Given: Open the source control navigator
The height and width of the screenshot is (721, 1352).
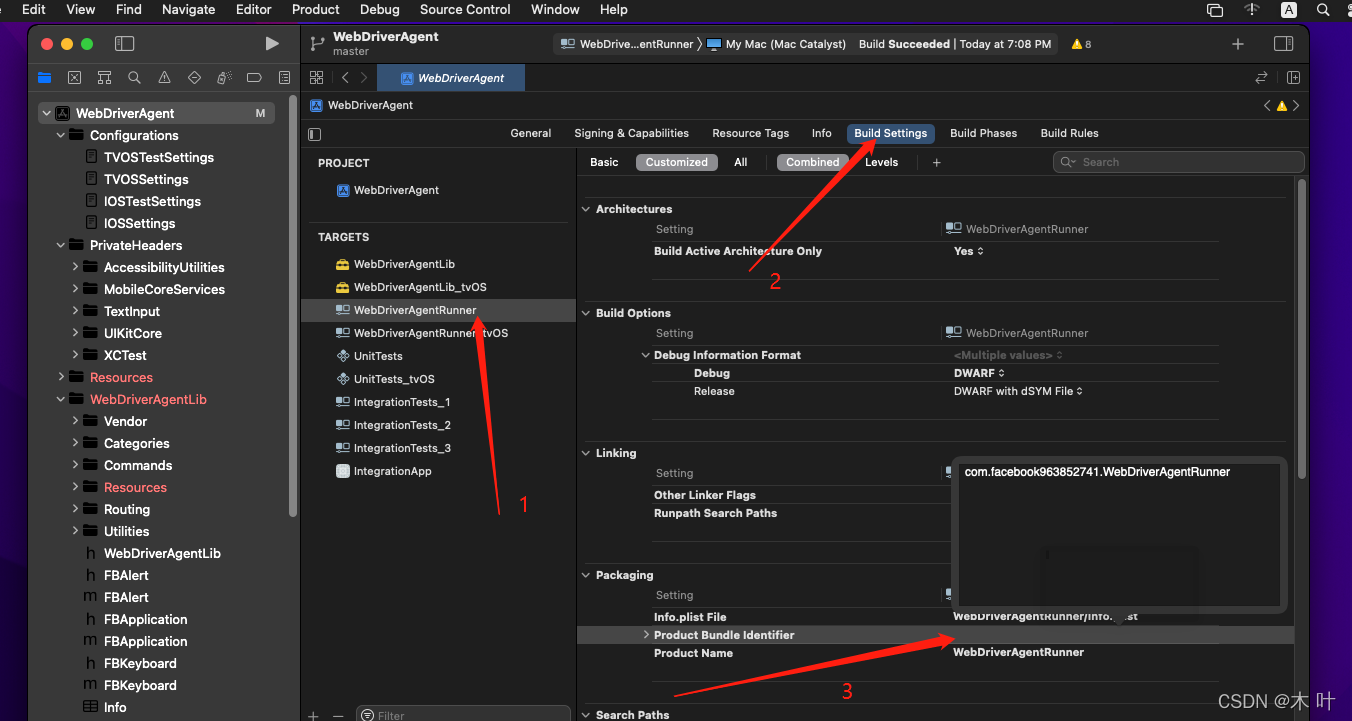Looking at the screenshot, I should pos(74,78).
